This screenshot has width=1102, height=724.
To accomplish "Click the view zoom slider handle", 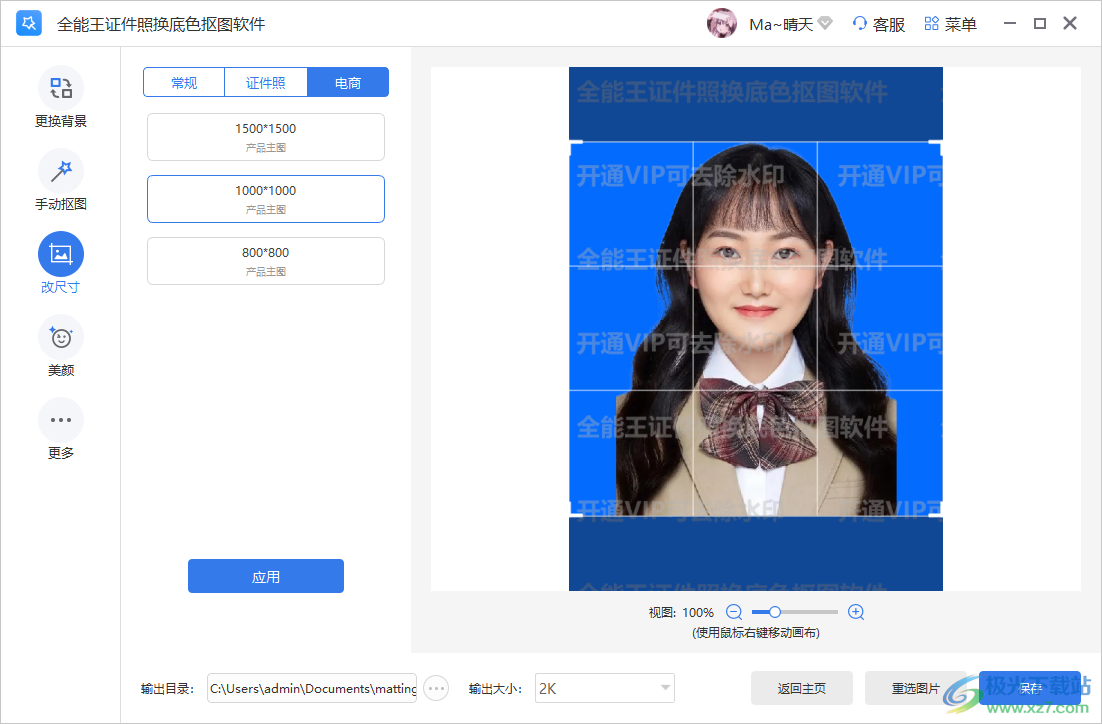I will tap(774, 612).
